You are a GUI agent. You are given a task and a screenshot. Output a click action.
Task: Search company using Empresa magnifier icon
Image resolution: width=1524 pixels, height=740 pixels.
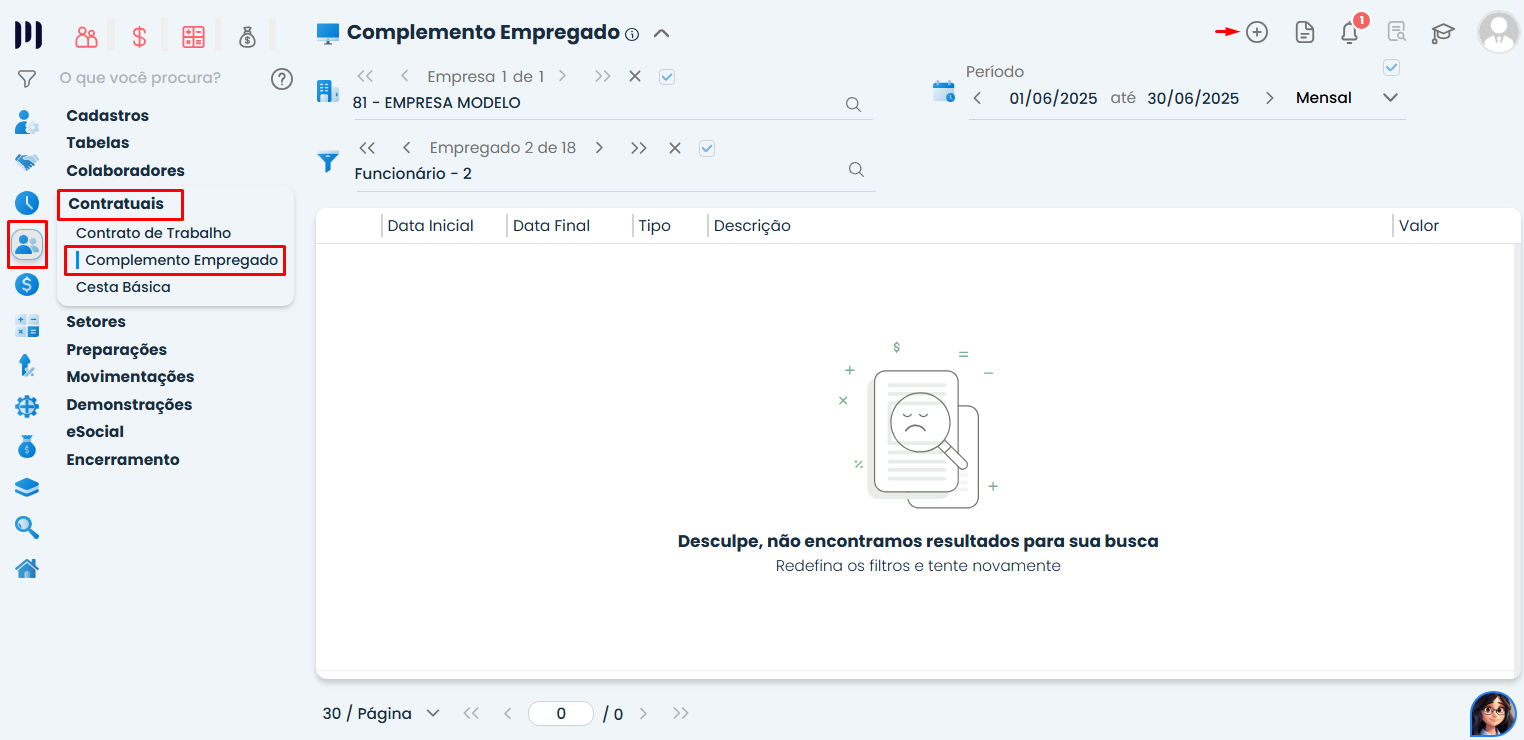pos(853,104)
